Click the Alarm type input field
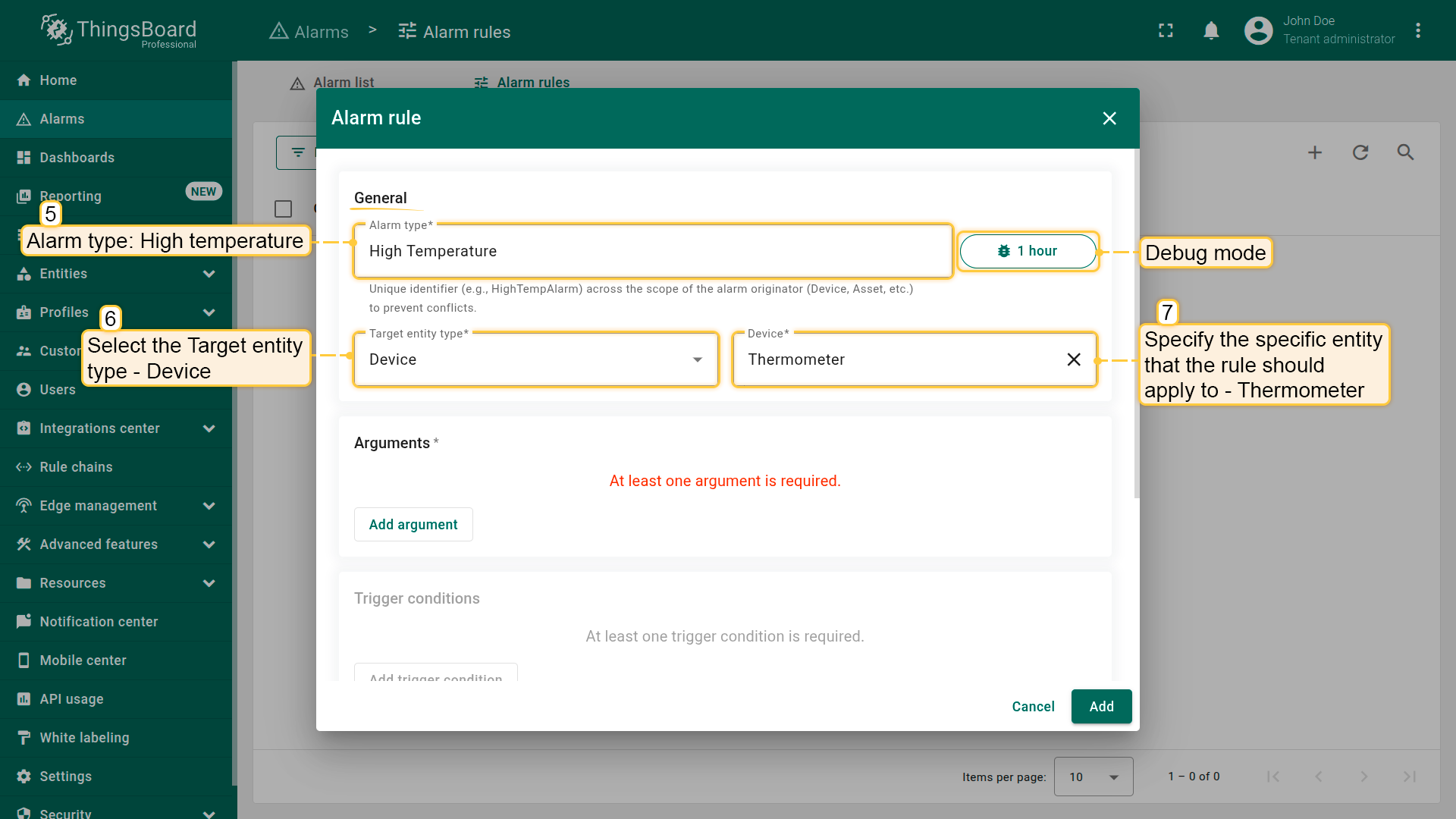1456x819 pixels. tap(652, 251)
